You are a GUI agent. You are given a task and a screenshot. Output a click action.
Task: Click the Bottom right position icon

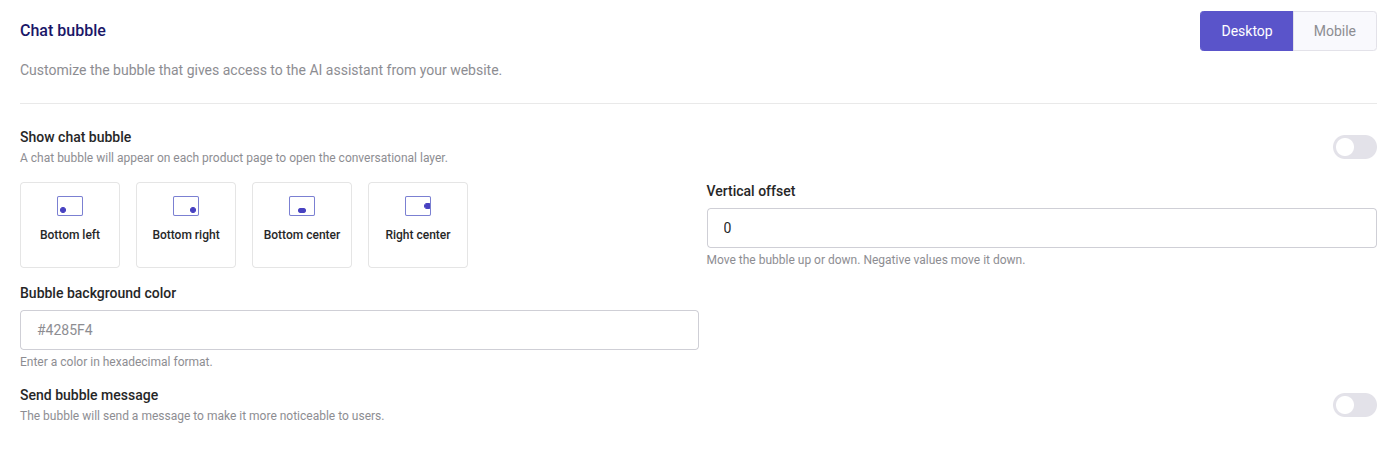186,206
